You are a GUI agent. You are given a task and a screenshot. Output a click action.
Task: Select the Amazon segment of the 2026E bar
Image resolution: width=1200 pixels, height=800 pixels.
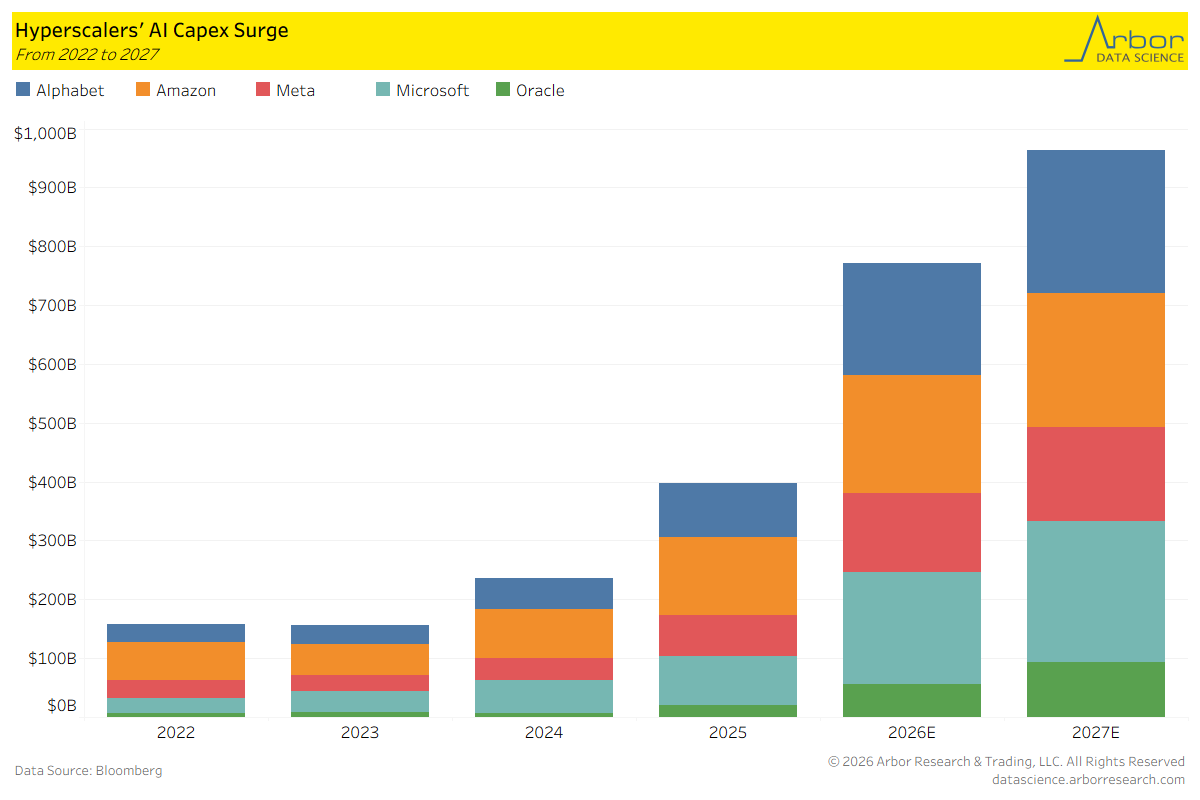pos(912,434)
